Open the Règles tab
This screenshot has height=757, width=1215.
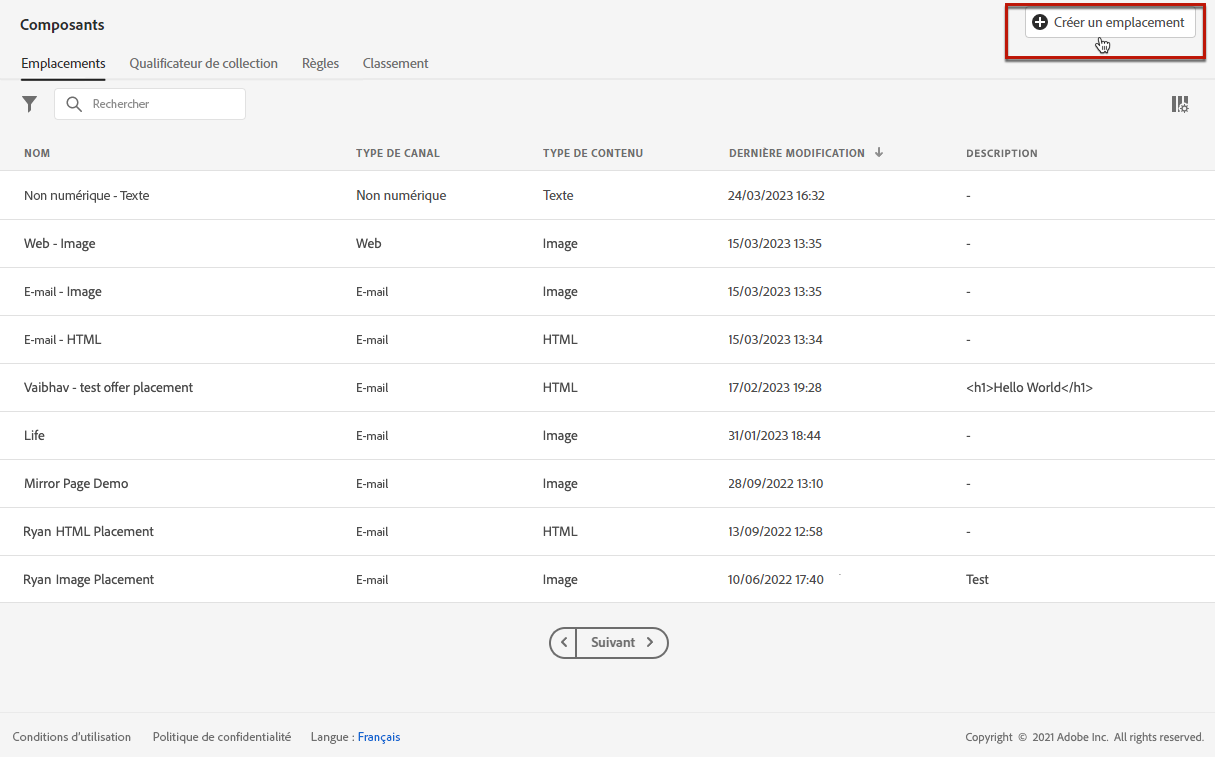tap(320, 64)
